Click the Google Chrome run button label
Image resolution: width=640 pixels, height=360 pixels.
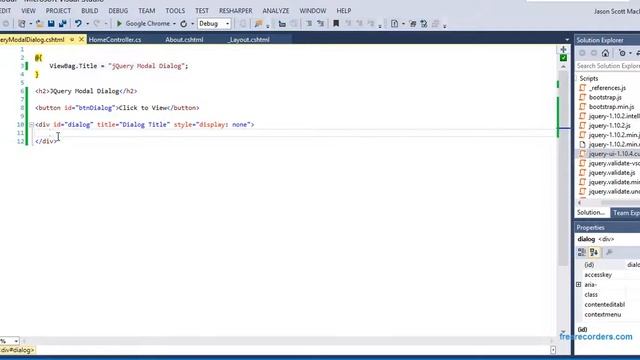(147, 24)
